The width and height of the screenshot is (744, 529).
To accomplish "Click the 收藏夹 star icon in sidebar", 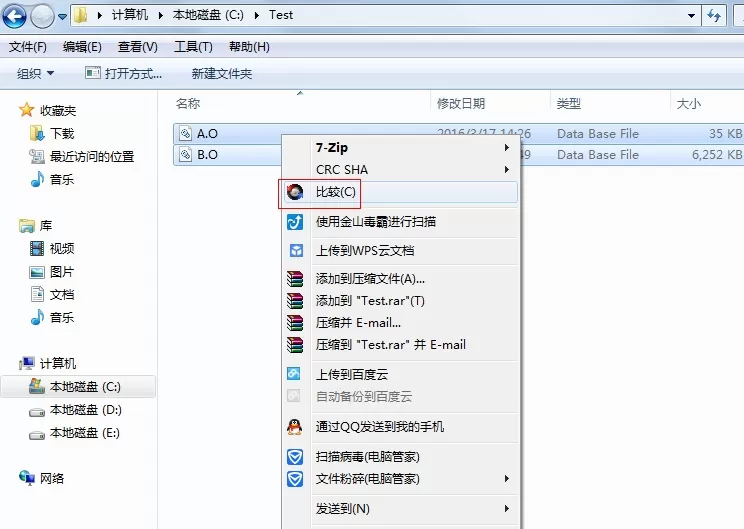I will click(27, 110).
